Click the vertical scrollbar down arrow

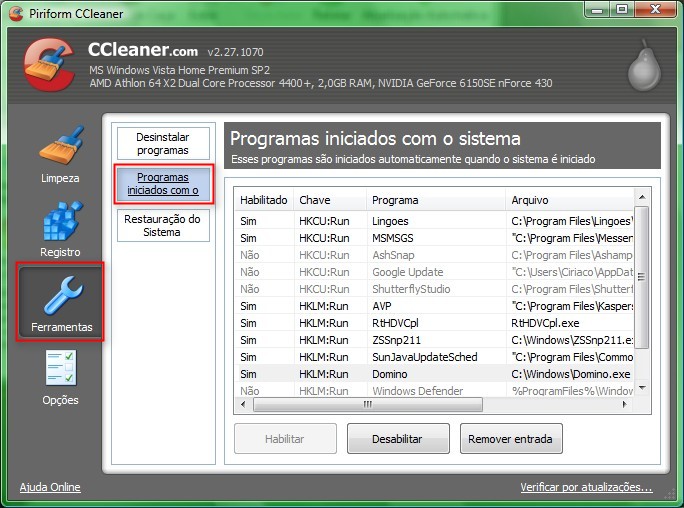642,387
